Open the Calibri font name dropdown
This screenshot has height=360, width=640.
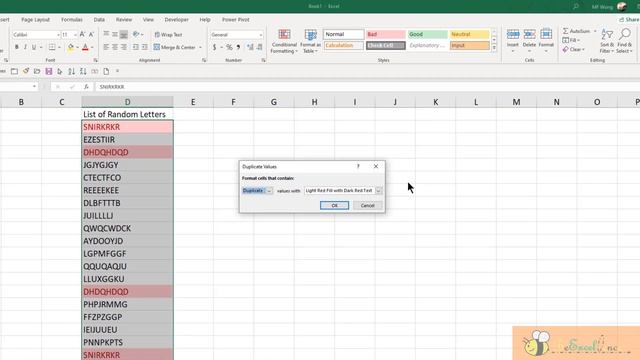58,35
